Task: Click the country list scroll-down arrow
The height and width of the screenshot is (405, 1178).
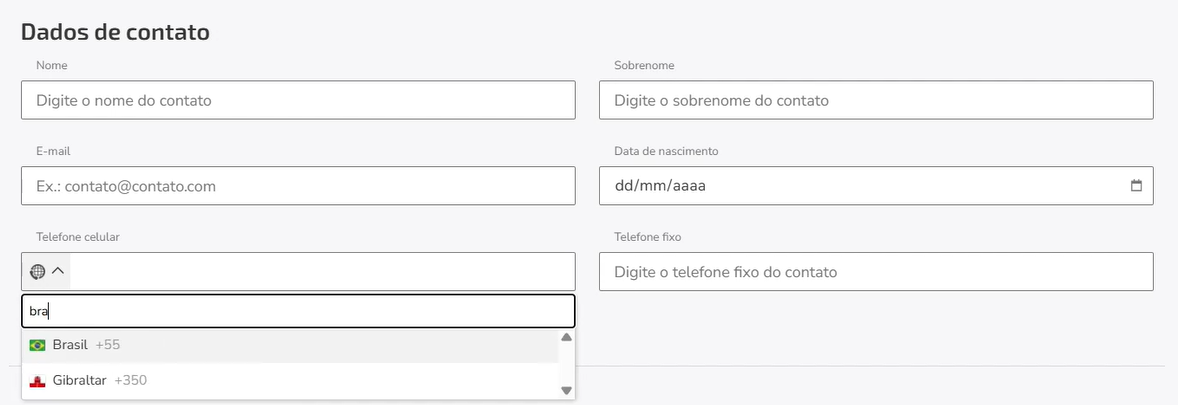Action: (566, 390)
